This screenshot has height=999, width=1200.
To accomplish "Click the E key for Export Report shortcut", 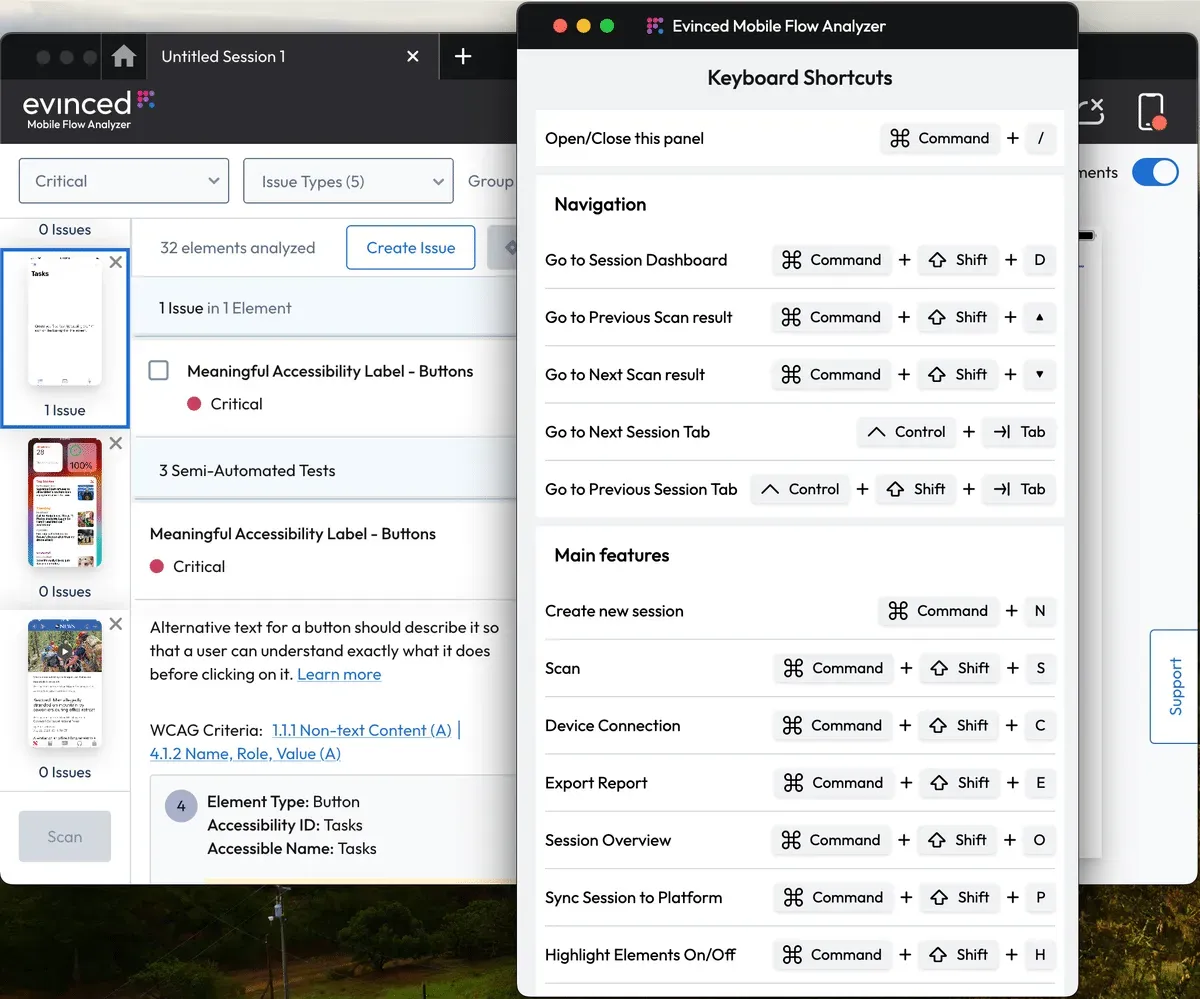I will tap(1040, 783).
